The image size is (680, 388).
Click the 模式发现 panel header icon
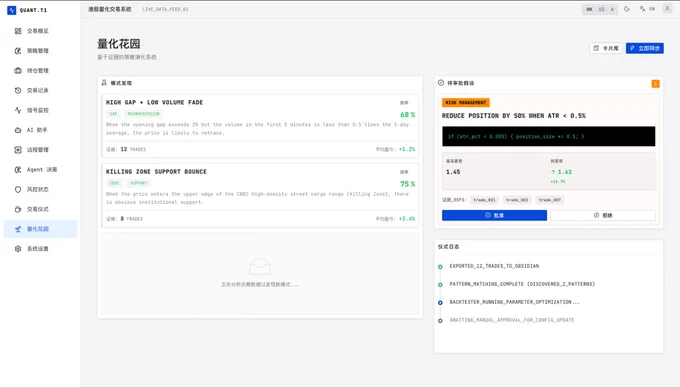click(x=104, y=83)
